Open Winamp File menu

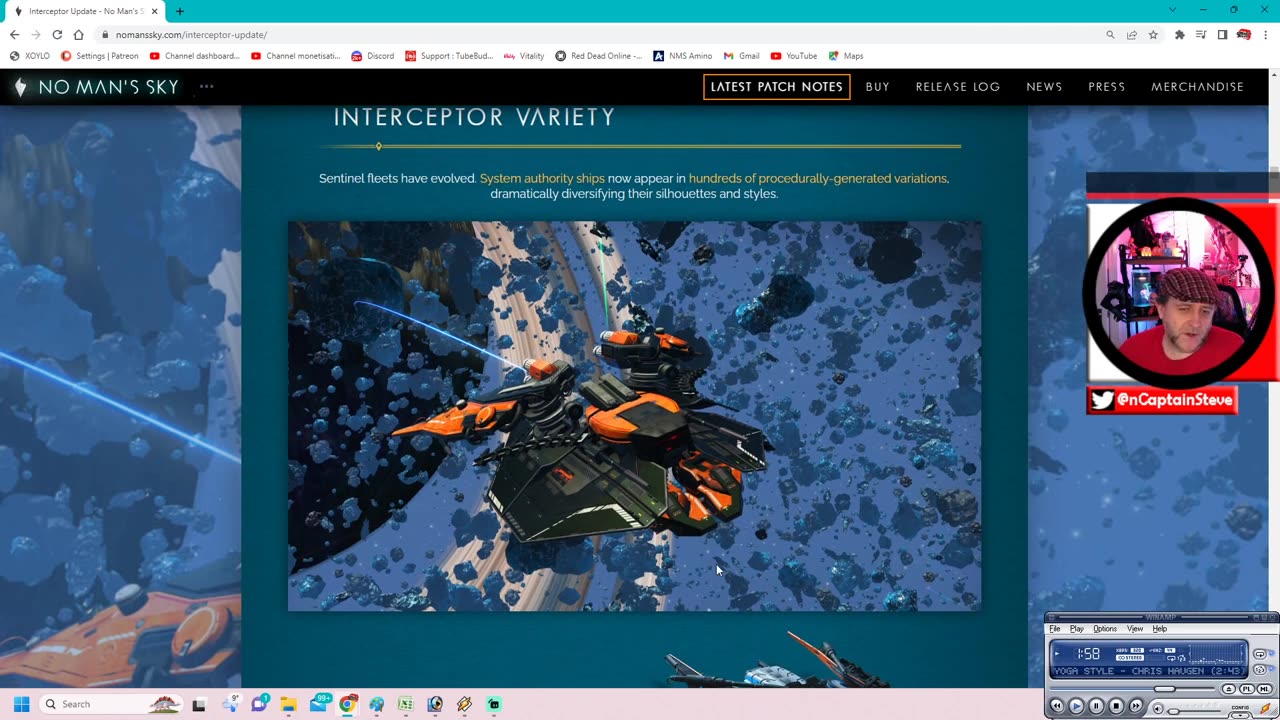tap(1055, 629)
